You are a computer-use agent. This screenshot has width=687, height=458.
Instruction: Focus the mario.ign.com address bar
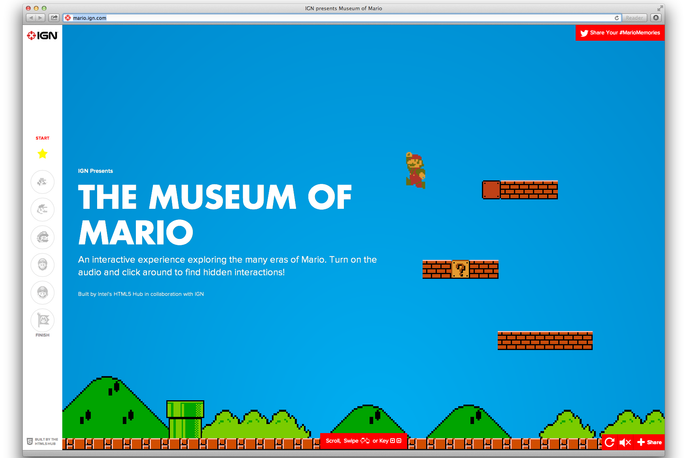[x=330, y=18]
